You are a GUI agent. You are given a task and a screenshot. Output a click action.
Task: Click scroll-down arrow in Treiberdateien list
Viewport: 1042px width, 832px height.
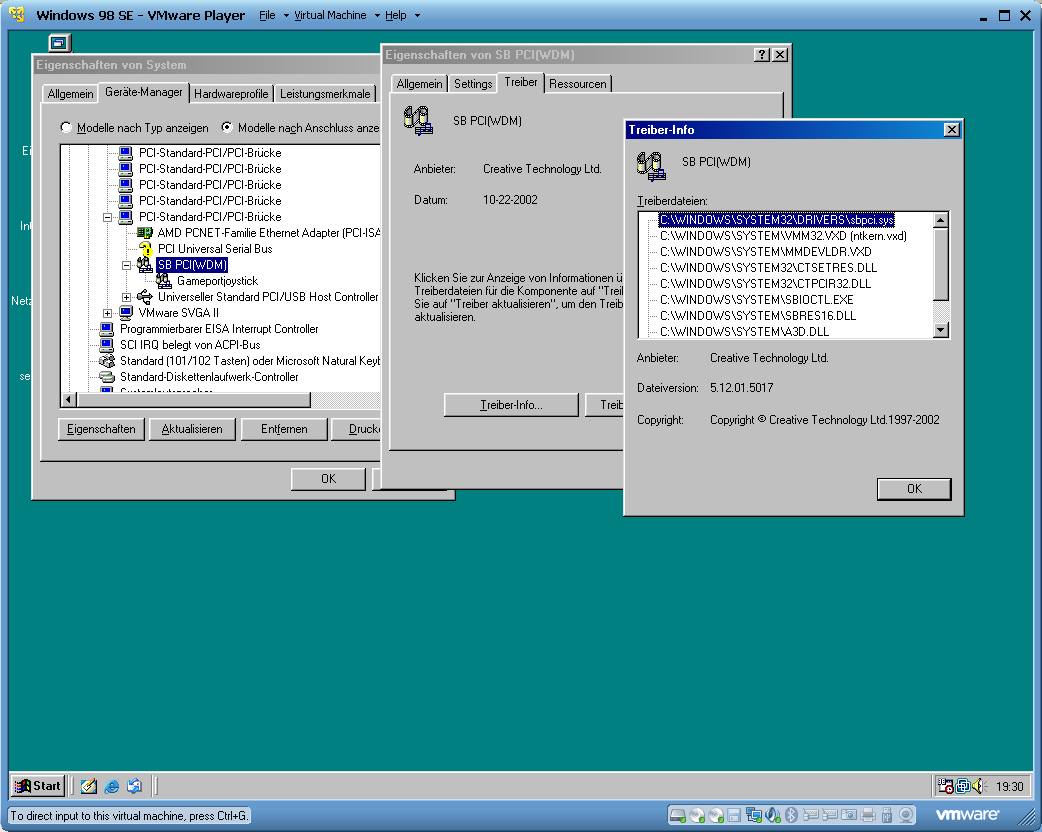click(x=940, y=330)
